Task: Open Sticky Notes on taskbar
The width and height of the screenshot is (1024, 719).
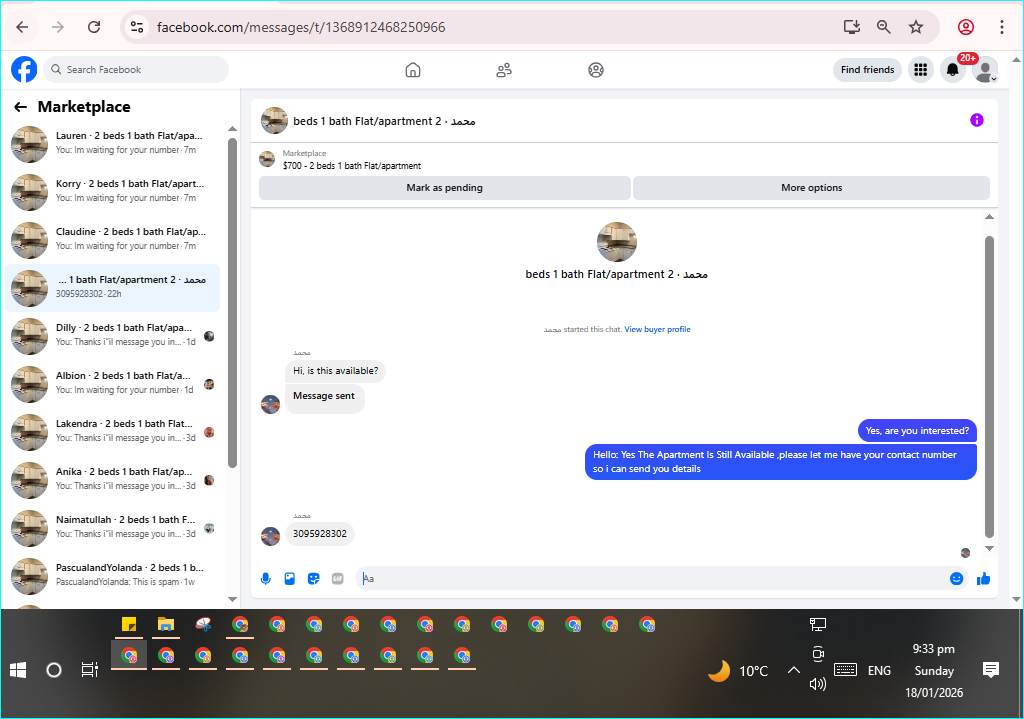Action: pos(129,625)
